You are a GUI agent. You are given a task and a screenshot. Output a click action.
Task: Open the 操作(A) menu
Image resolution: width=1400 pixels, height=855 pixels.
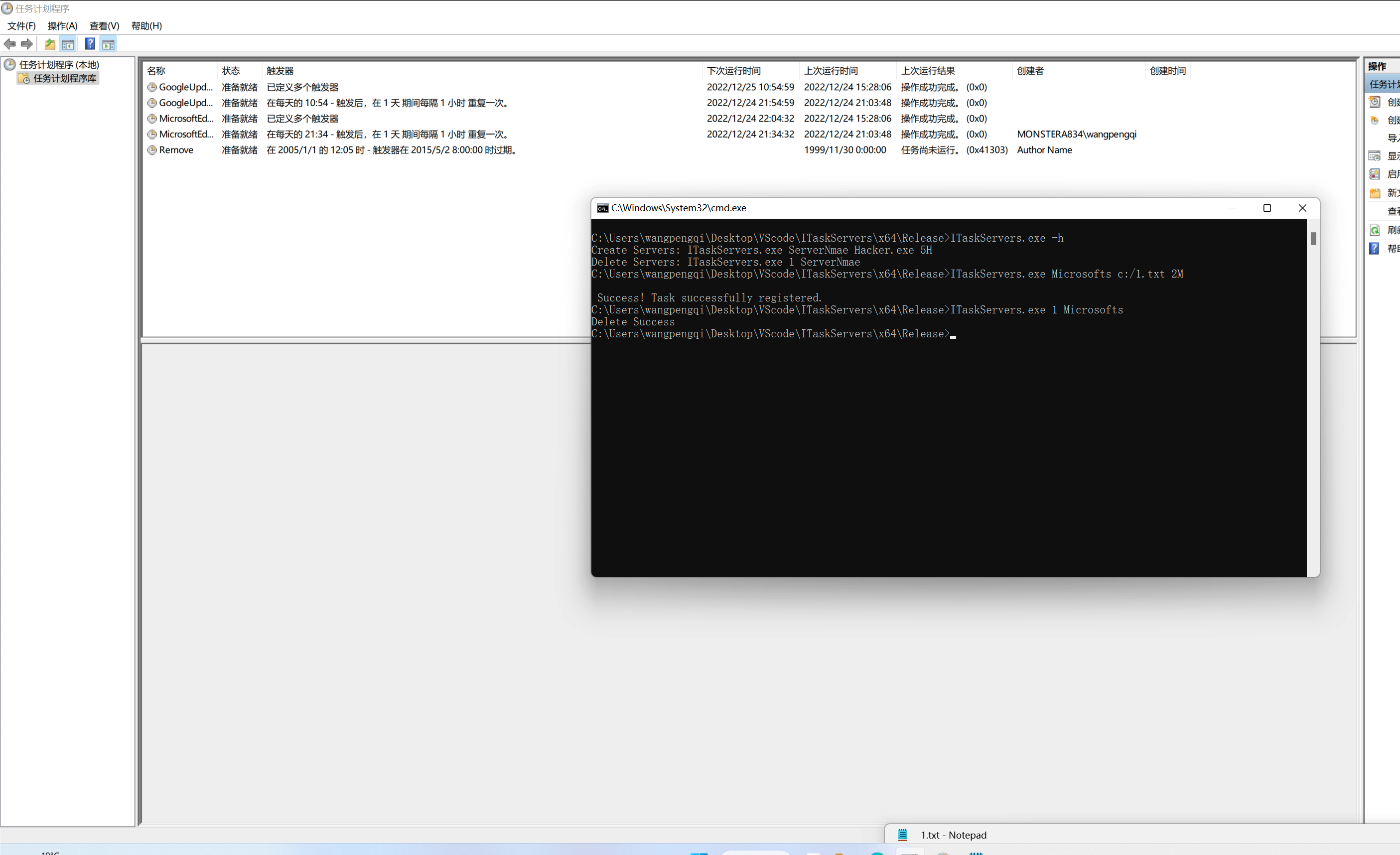click(62, 25)
